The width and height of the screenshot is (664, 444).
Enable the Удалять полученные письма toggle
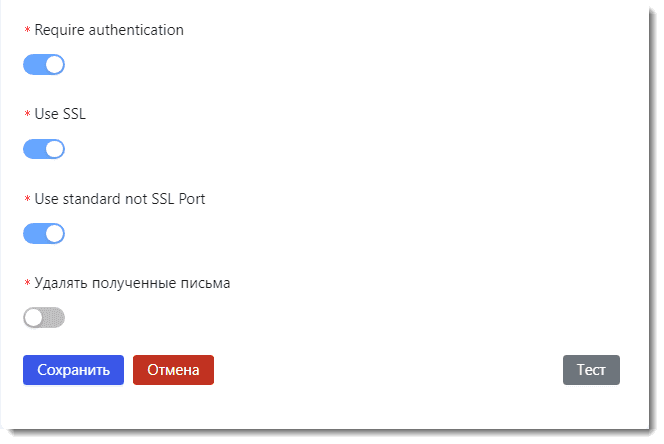pyautogui.click(x=43, y=318)
